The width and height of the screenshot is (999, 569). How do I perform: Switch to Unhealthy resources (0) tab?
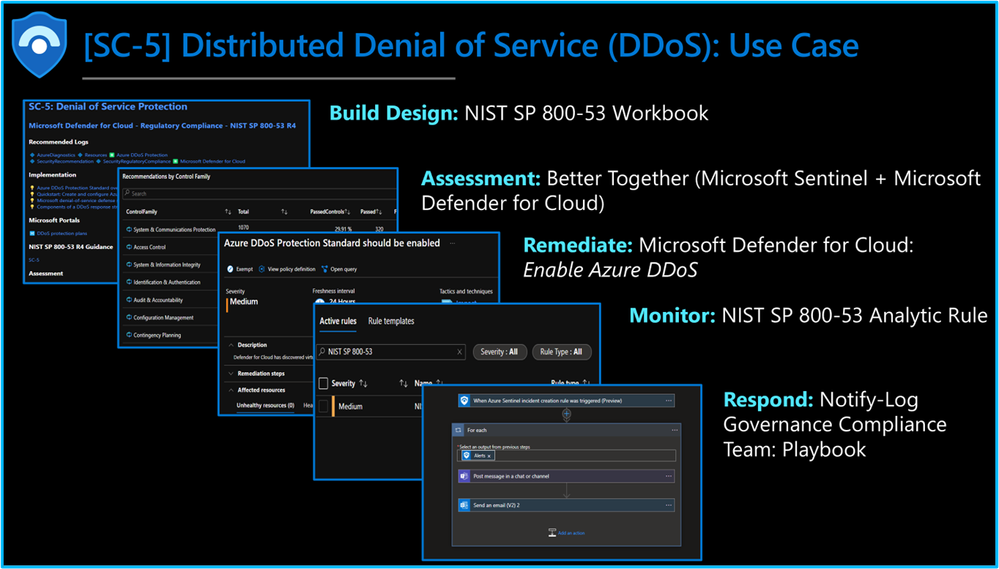coord(265,405)
